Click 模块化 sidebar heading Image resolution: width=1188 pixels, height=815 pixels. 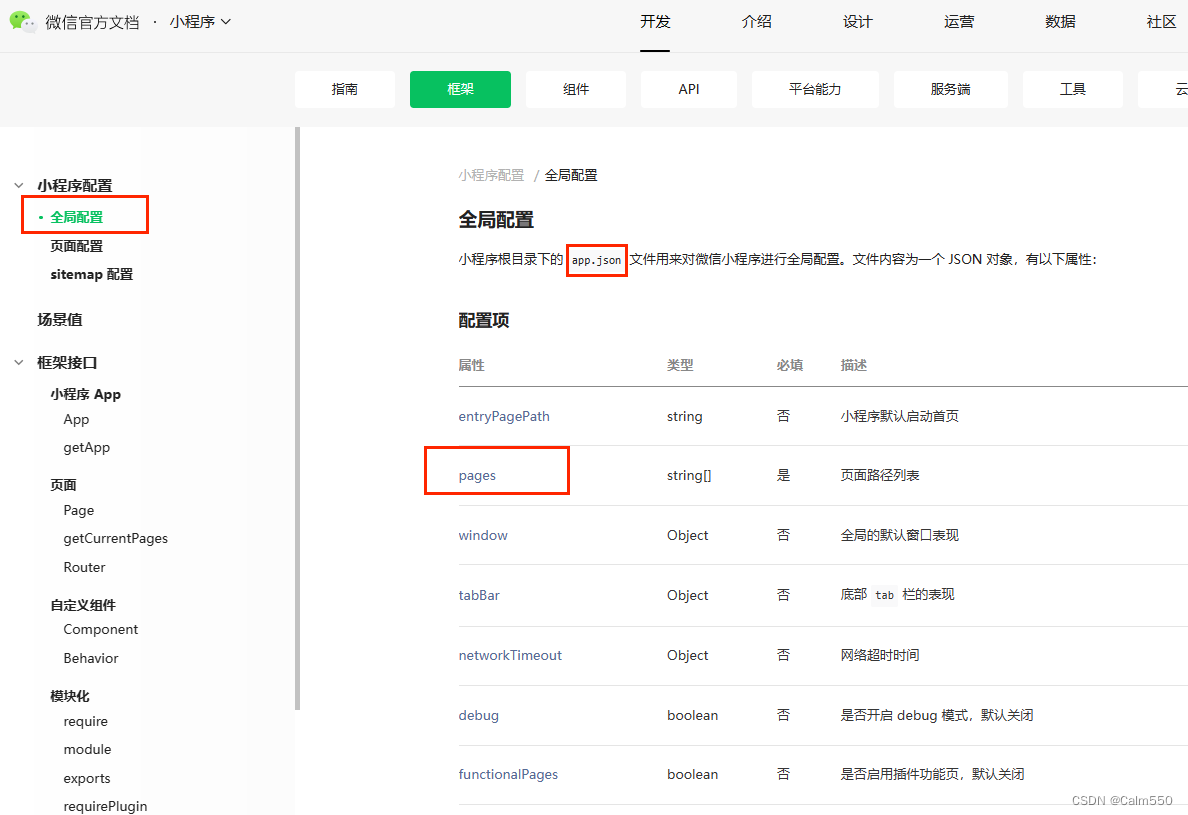[x=70, y=696]
